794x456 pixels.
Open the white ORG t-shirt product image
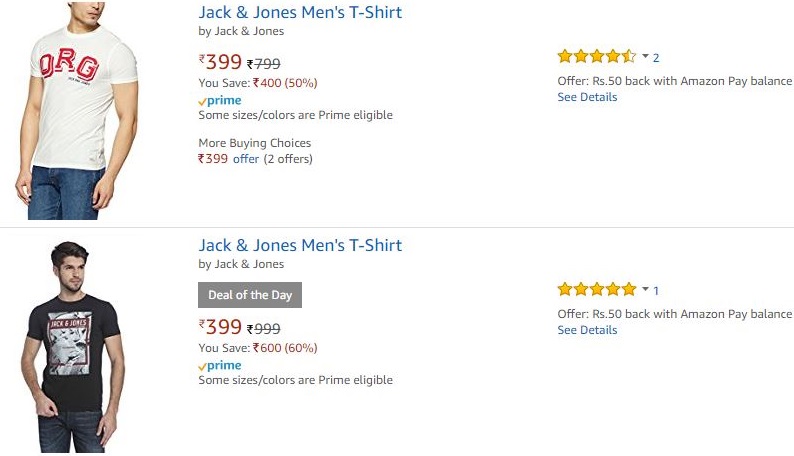click(x=77, y=110)
